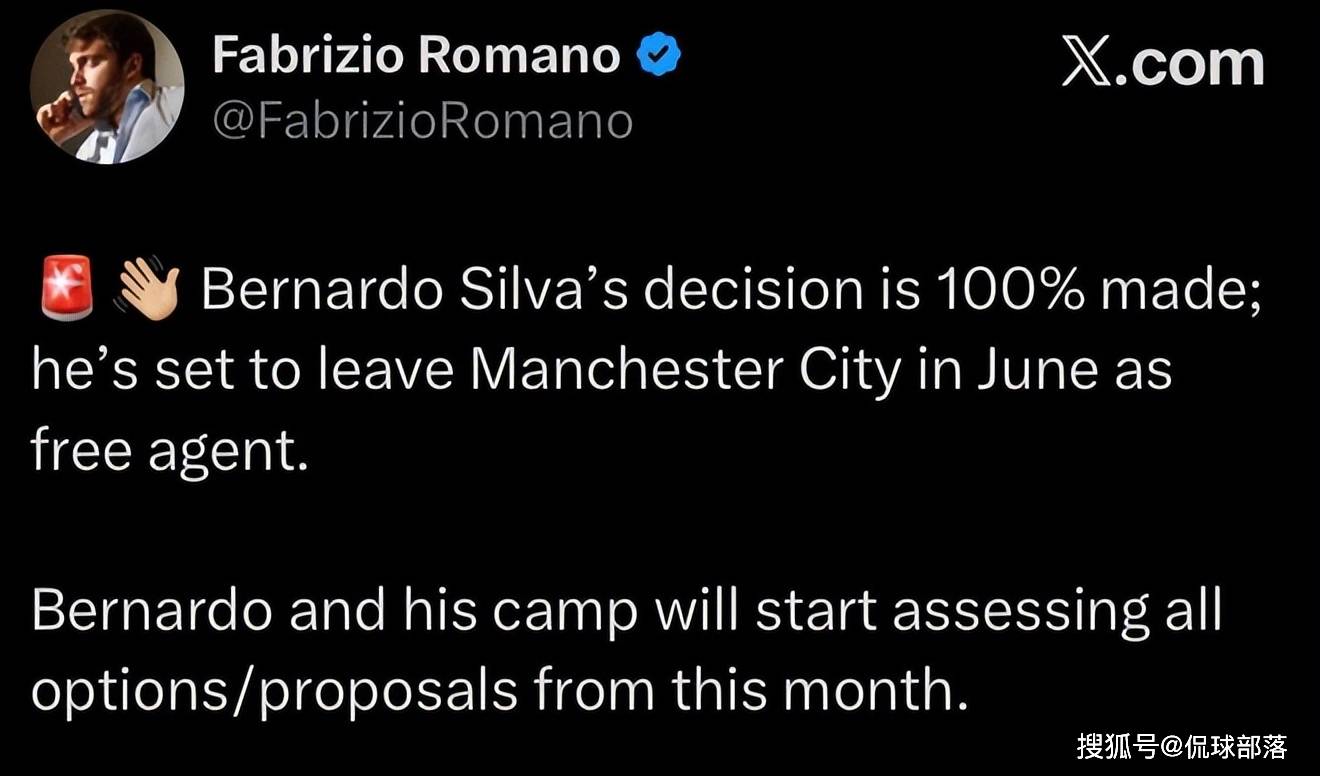Open the Fabrizio Romano display name
Viewport: 1320px width, 776px height.
point(416,54)
